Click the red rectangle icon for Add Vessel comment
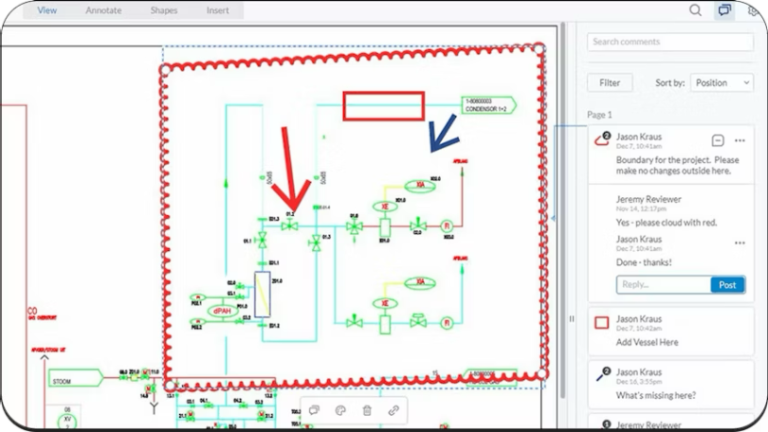 tap(602, 323)
